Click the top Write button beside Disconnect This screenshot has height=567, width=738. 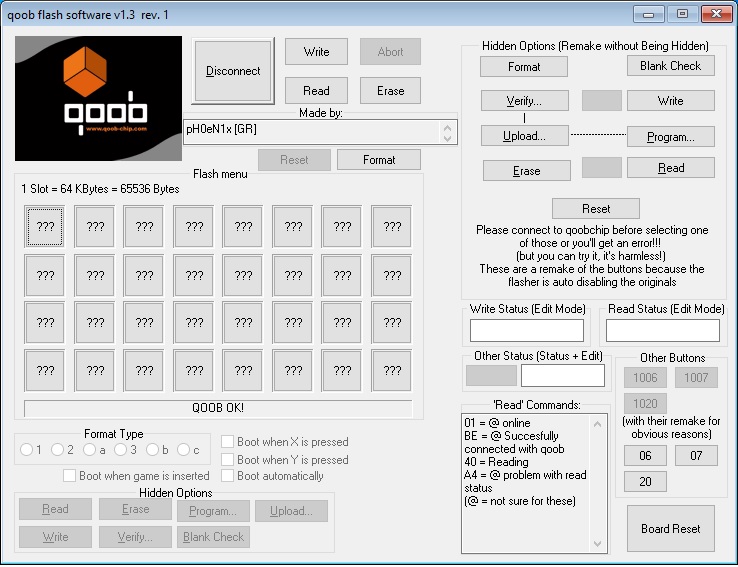point(316,52)
